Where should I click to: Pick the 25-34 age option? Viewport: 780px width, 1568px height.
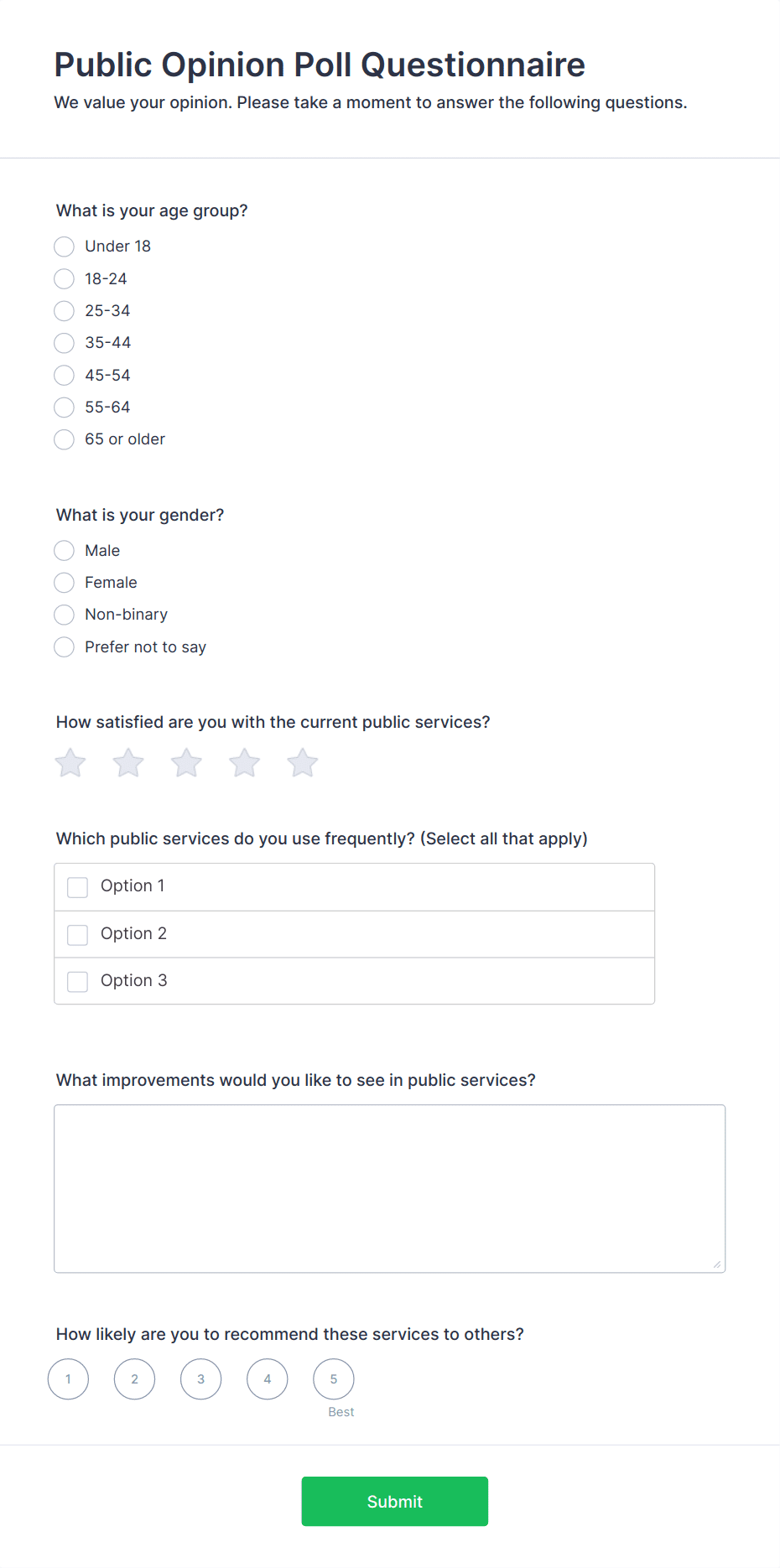64,311
